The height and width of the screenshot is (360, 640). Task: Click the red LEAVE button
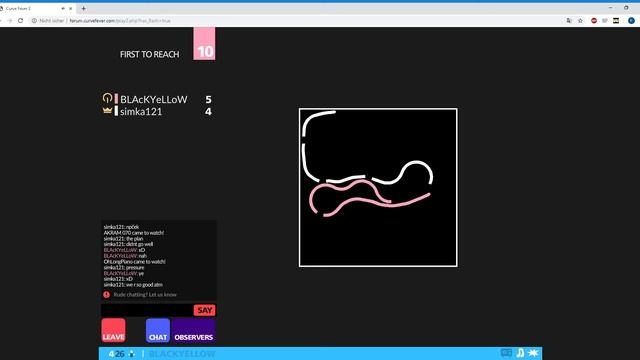point(113,330)
